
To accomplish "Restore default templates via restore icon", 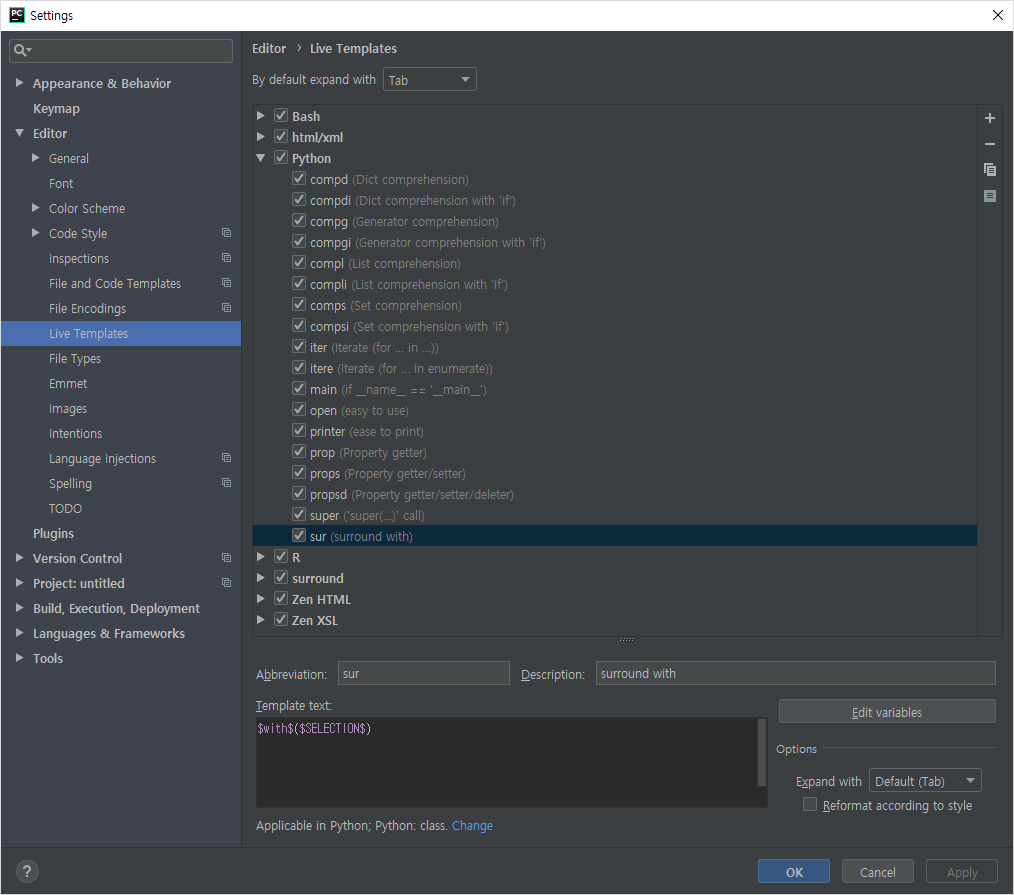I will [989, 196].
